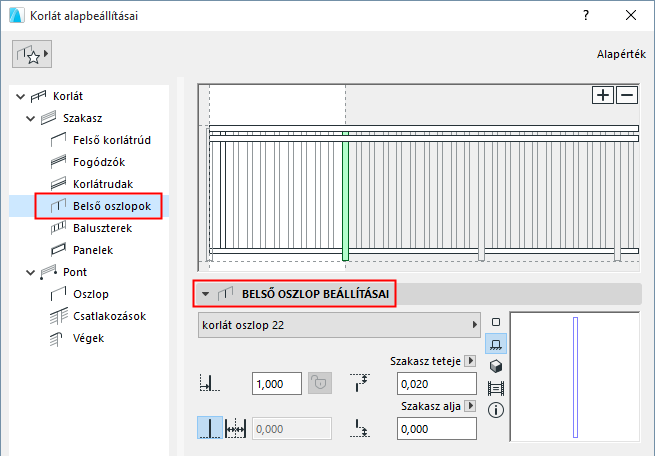
Task: Select the filmstrip preview picture icon
Action: click(496, 388)
